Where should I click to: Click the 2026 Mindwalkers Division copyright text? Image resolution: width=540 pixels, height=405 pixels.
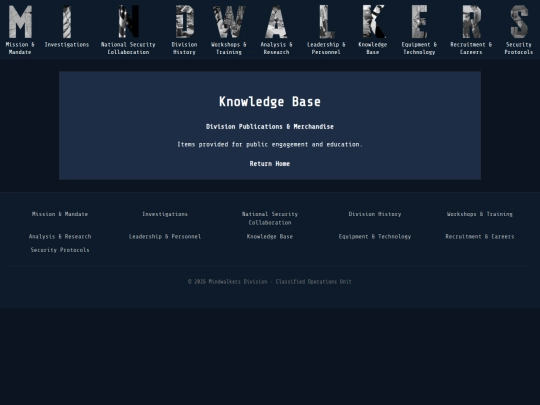coord(270,282)
